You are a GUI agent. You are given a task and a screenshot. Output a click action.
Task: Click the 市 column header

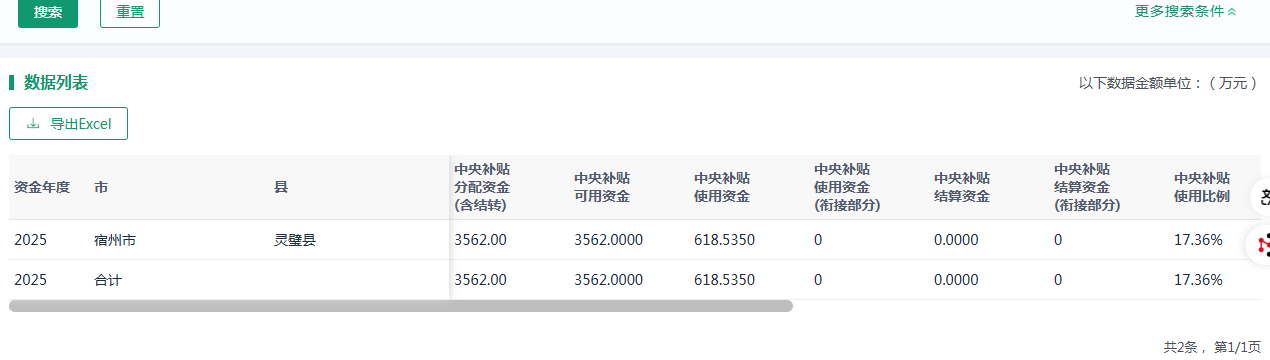(101, 187)
